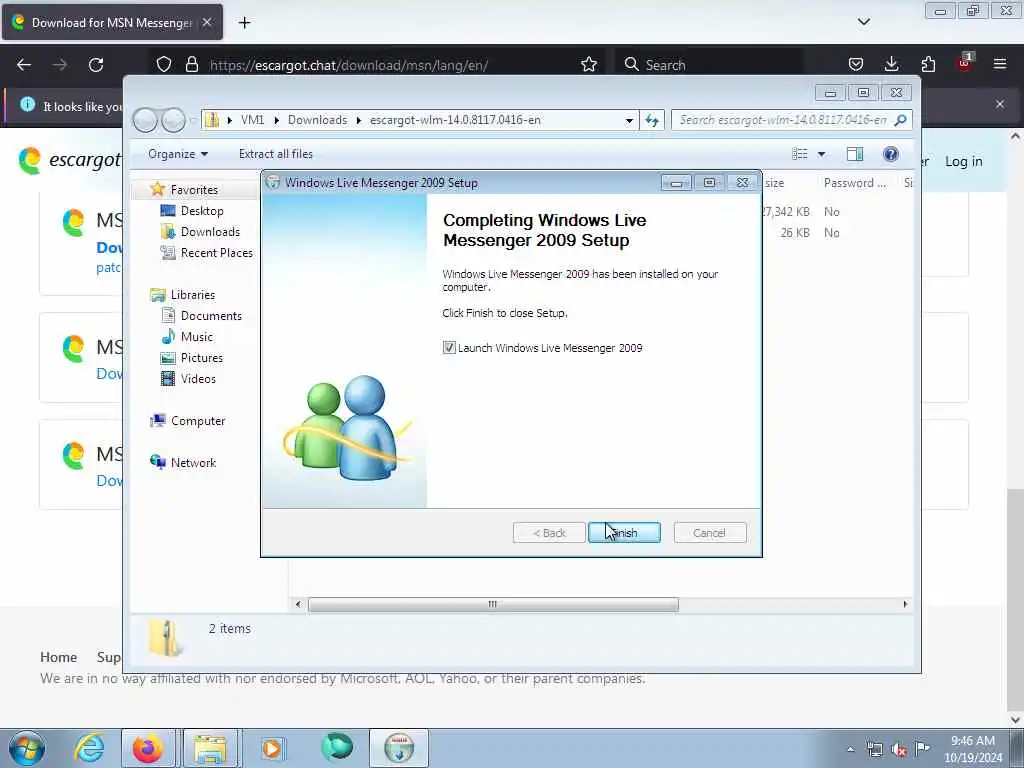This screenshot has height=768, width=1024.
Task: Click the muted volume tray icon
Action: coord(899,750)
